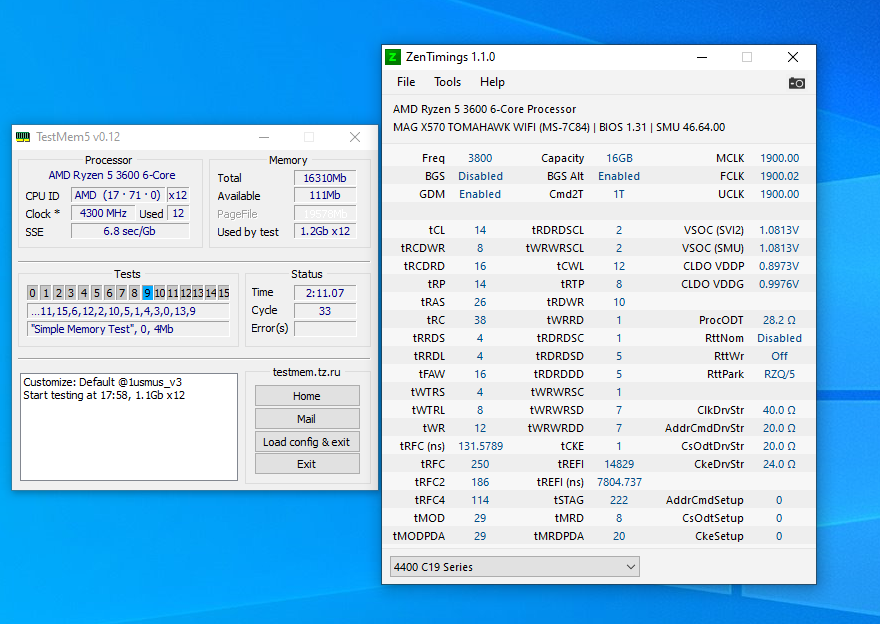Click the test log text area

[x=129, y=427]
